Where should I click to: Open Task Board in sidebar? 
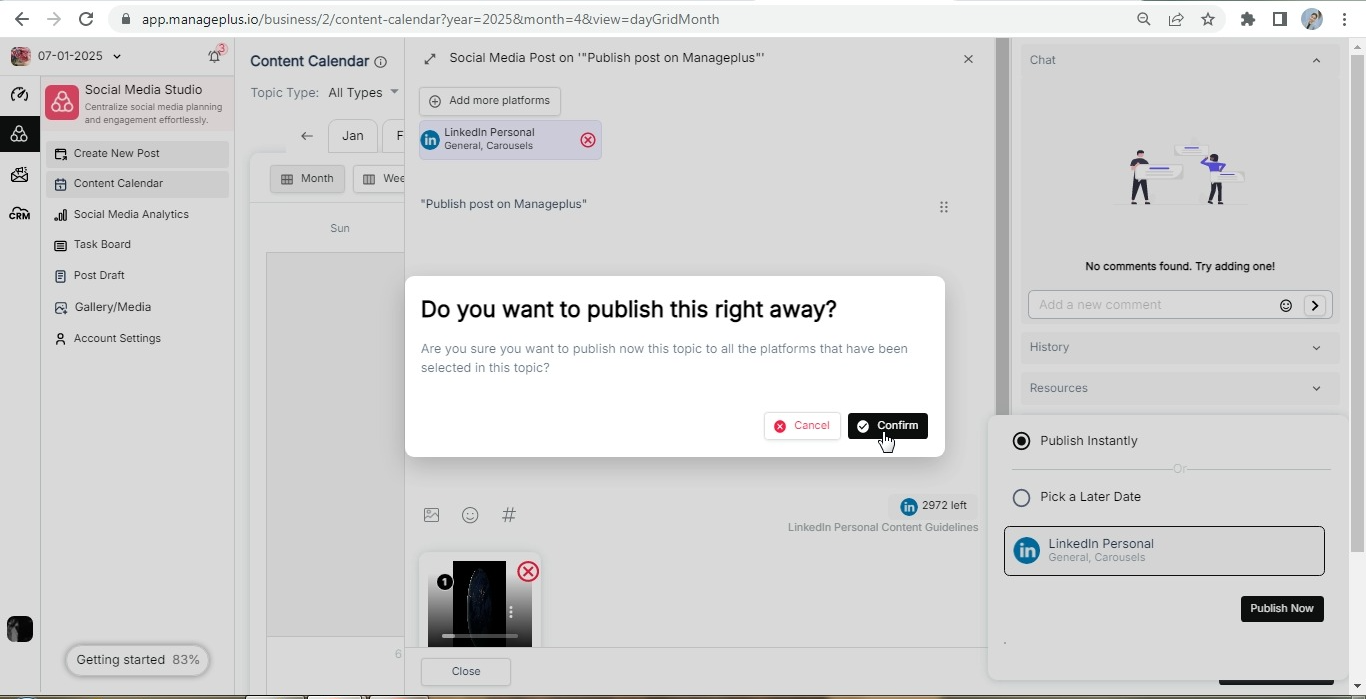click(x=138, y=245)
